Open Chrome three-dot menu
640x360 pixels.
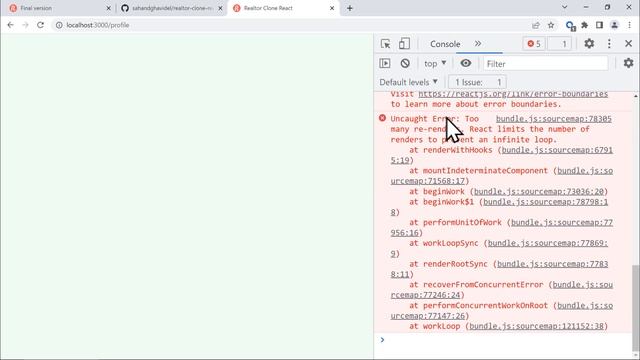click(629, 25)
